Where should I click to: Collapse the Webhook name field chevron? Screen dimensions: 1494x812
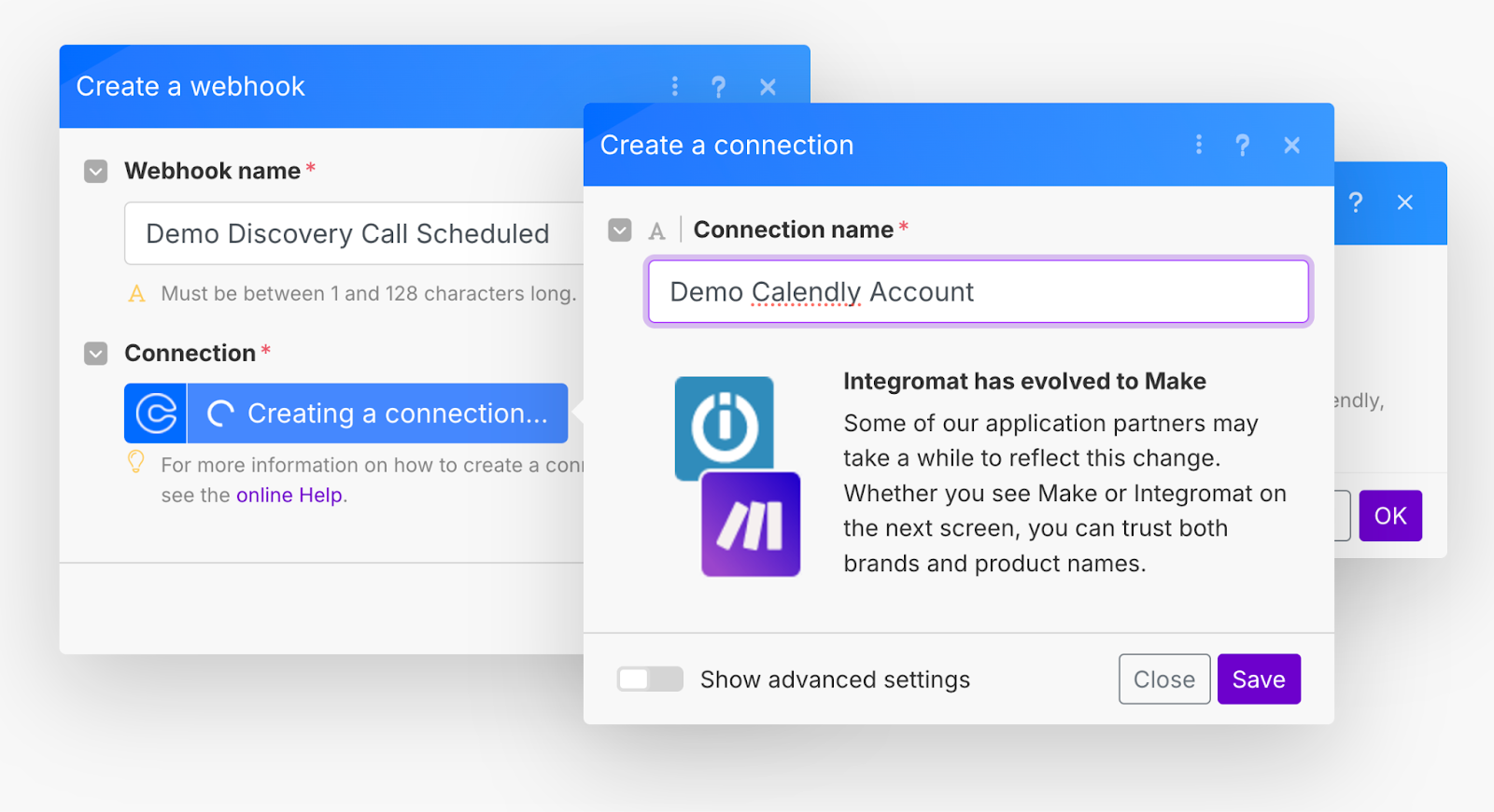point(96,171)
